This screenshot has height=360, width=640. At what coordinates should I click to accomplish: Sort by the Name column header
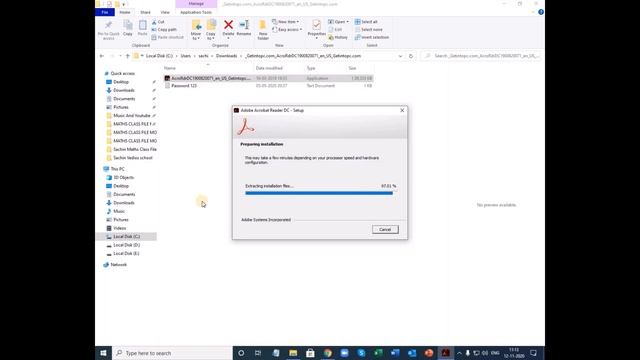[170, 68]
